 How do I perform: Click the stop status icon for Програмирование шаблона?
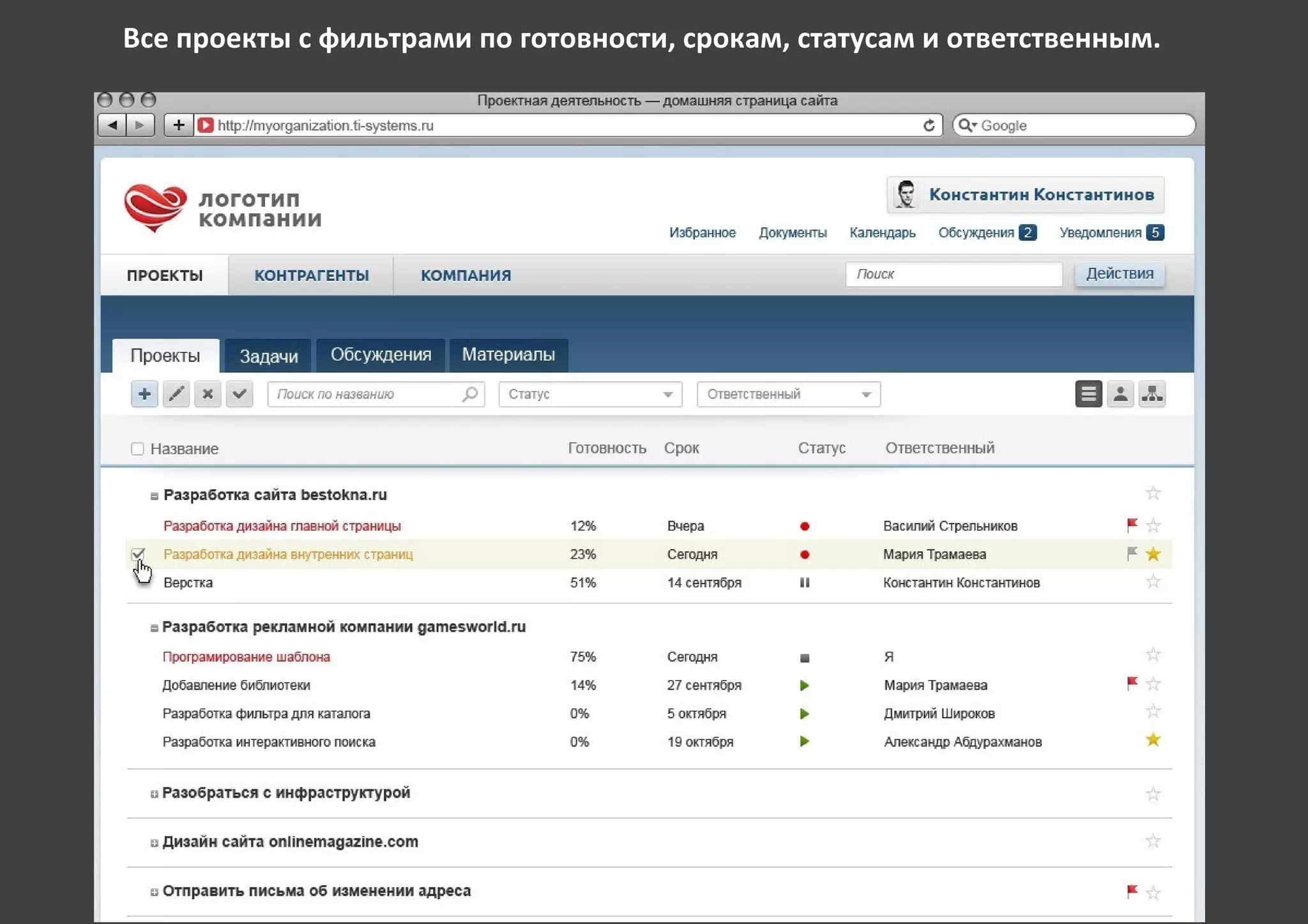click(805, 658)
